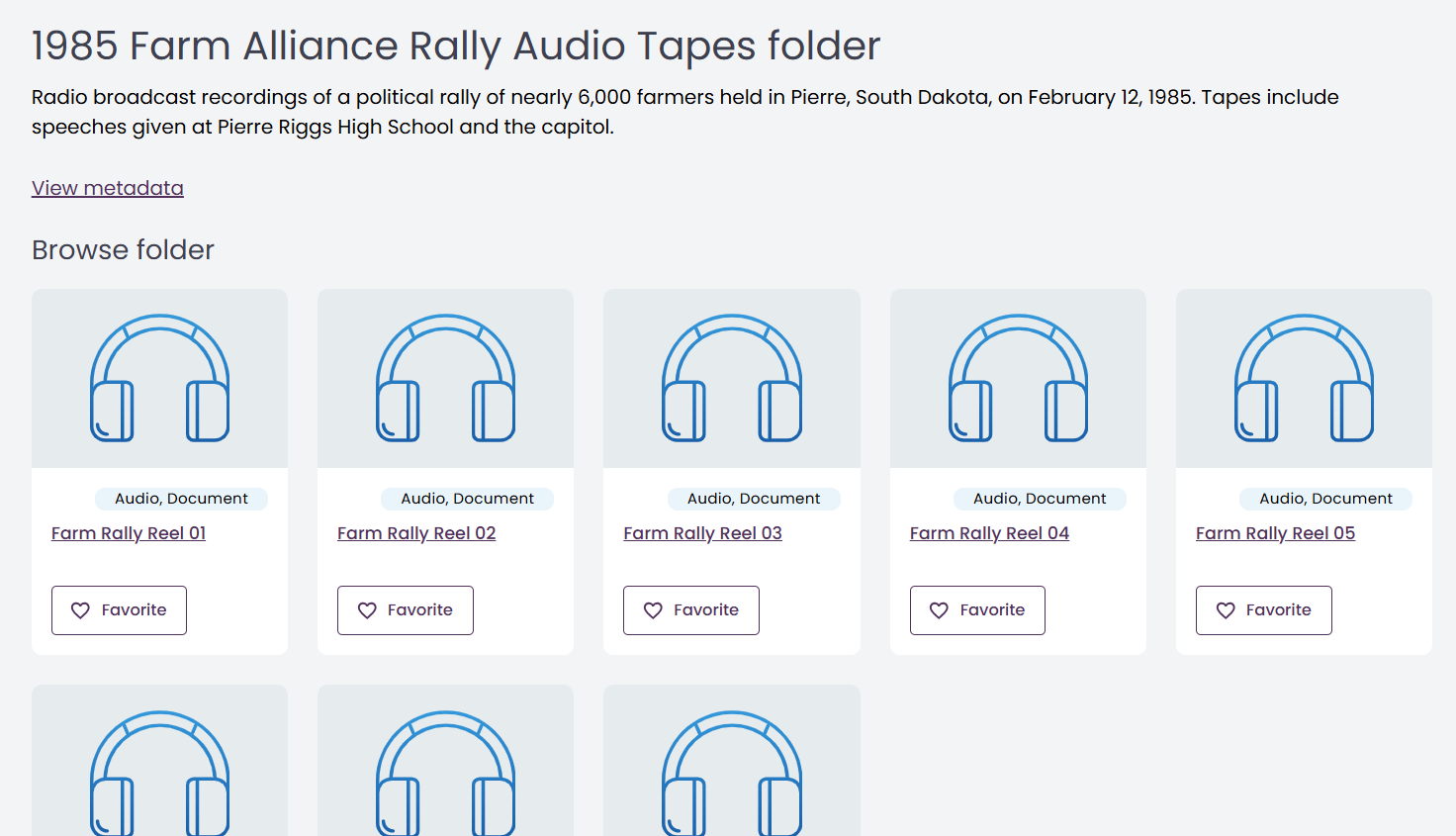This screenshot has height=836, width=1456.
Task: Click the headphones icon above Farm Rally Reel 03
Action: click(x=731, y=378)
